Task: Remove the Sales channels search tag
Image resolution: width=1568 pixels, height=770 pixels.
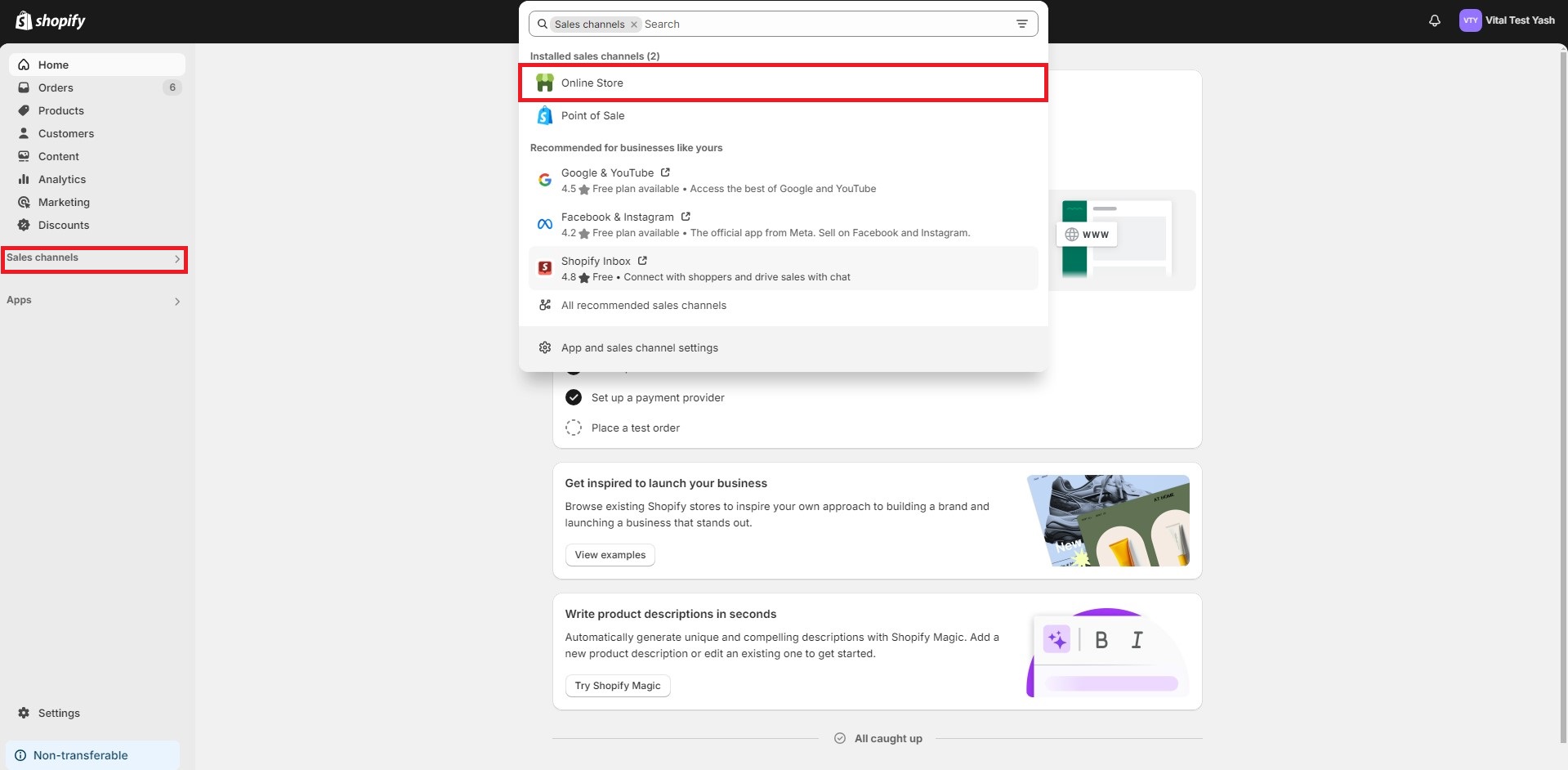Action: [634, 25]
